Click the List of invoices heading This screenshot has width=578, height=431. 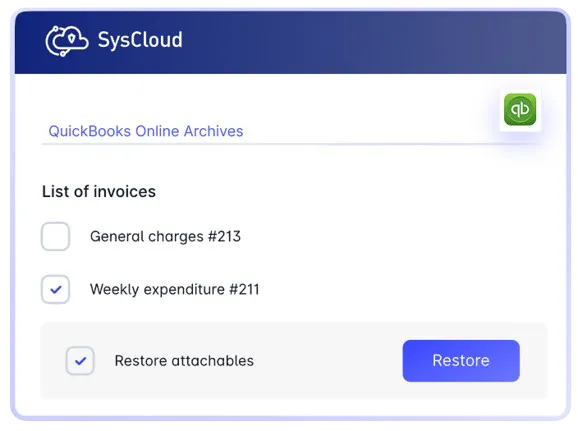[99, 191]
